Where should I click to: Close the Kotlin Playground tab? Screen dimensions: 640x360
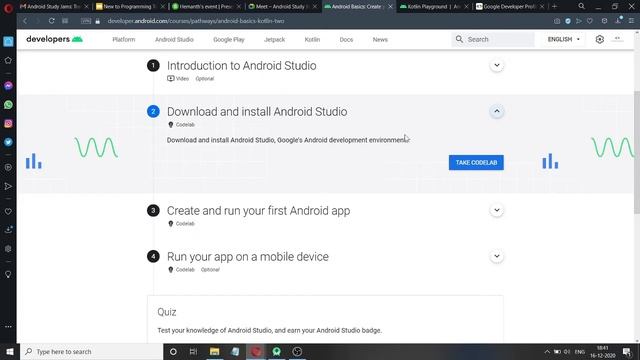466,7
